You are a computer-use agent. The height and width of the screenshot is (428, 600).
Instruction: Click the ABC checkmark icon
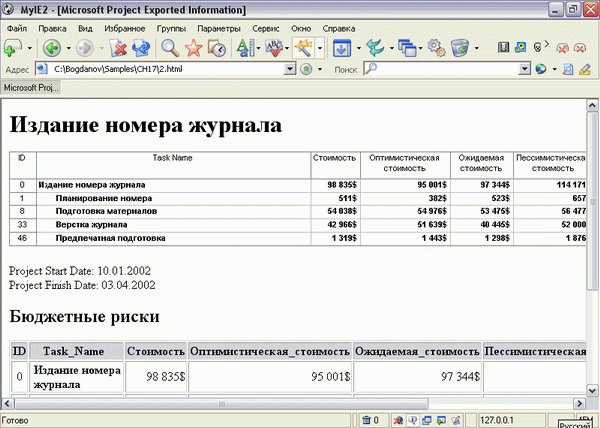click(274, 48)
